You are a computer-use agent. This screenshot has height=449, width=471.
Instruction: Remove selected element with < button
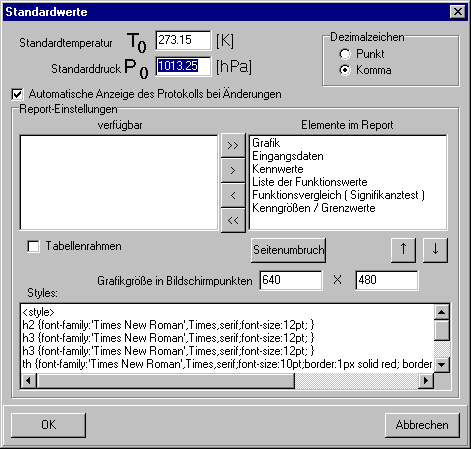(x=233, y=195)
